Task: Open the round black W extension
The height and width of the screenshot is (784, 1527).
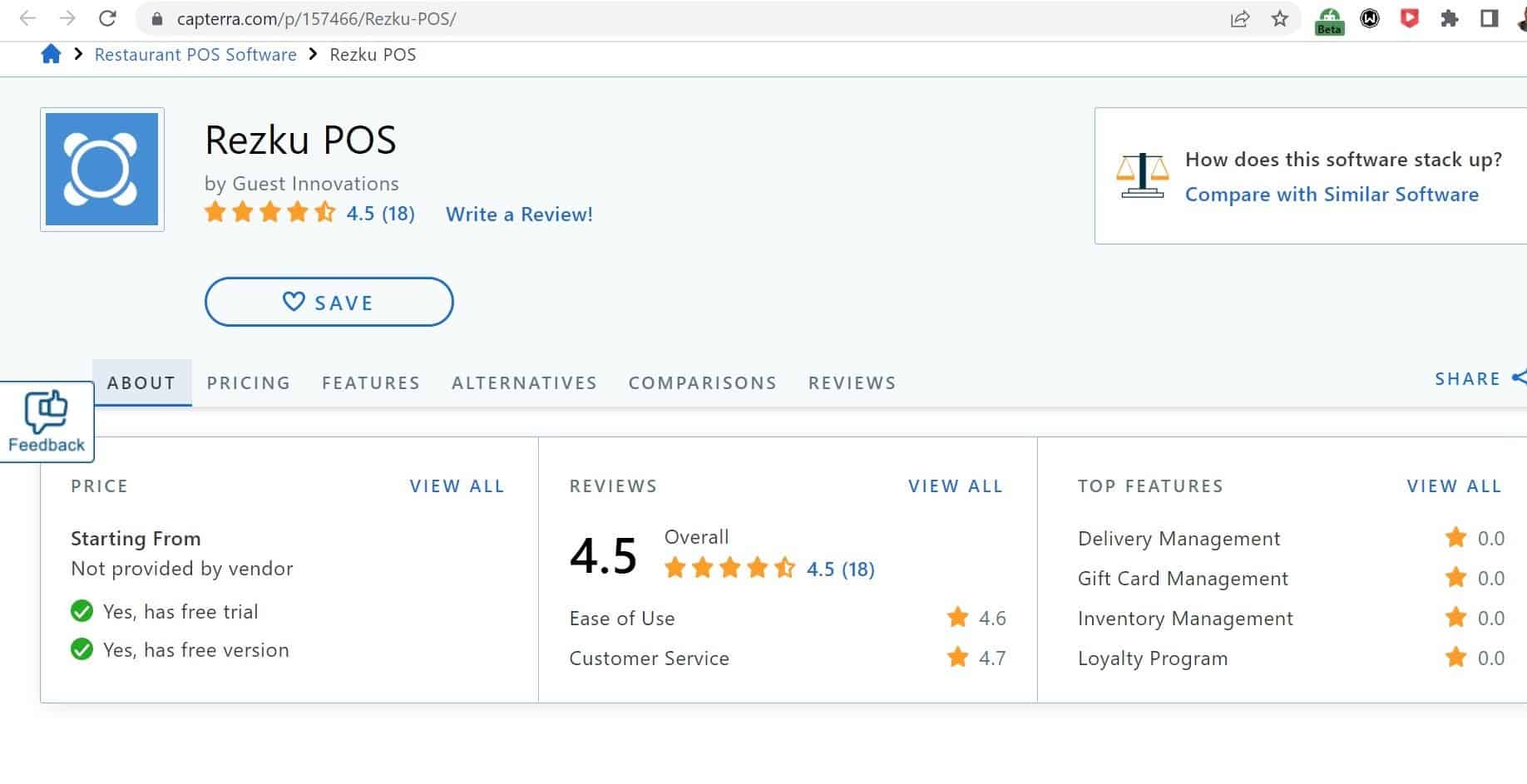Action: [x=1369, y=18]
